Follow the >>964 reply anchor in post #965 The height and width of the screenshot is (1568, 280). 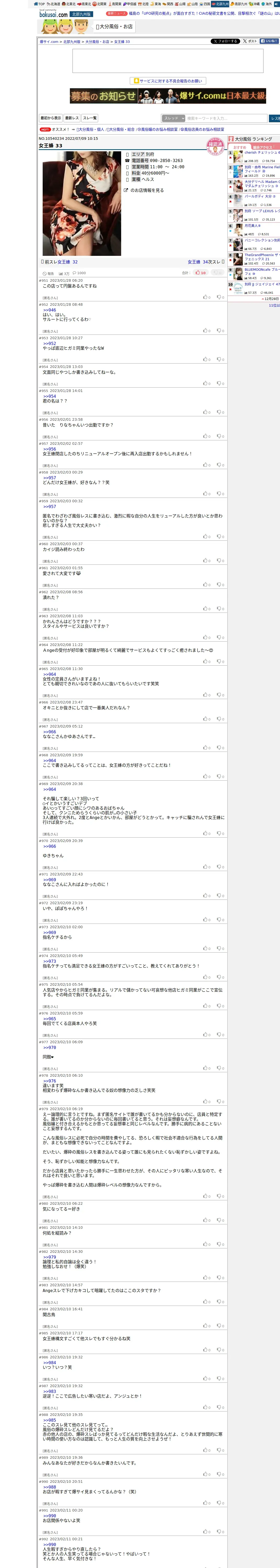pos(49,675)
